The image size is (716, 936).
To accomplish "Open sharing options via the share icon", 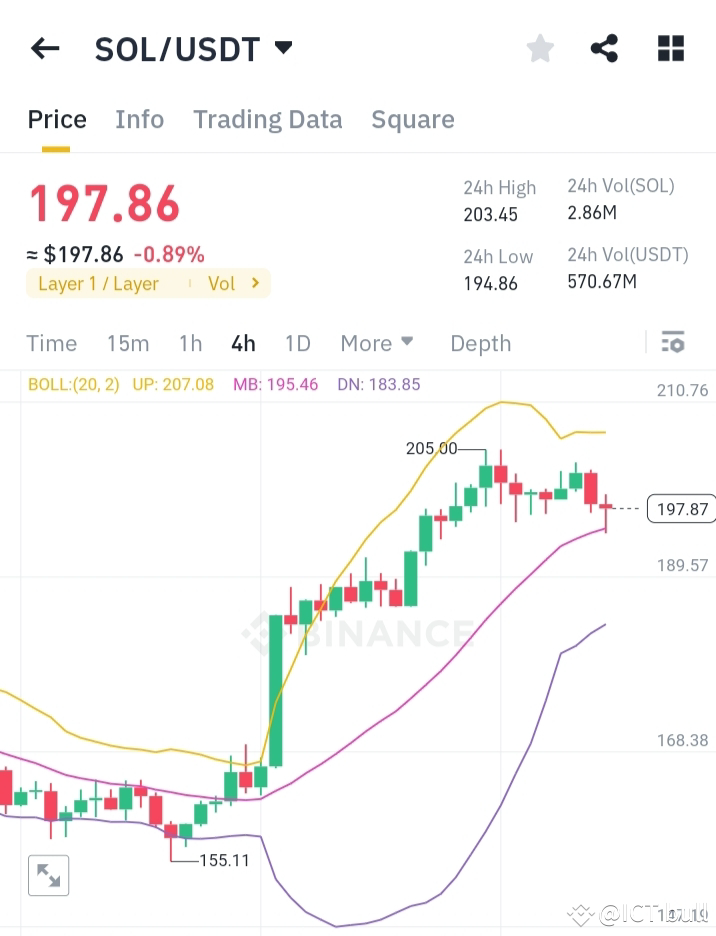I will coord(604,47).
